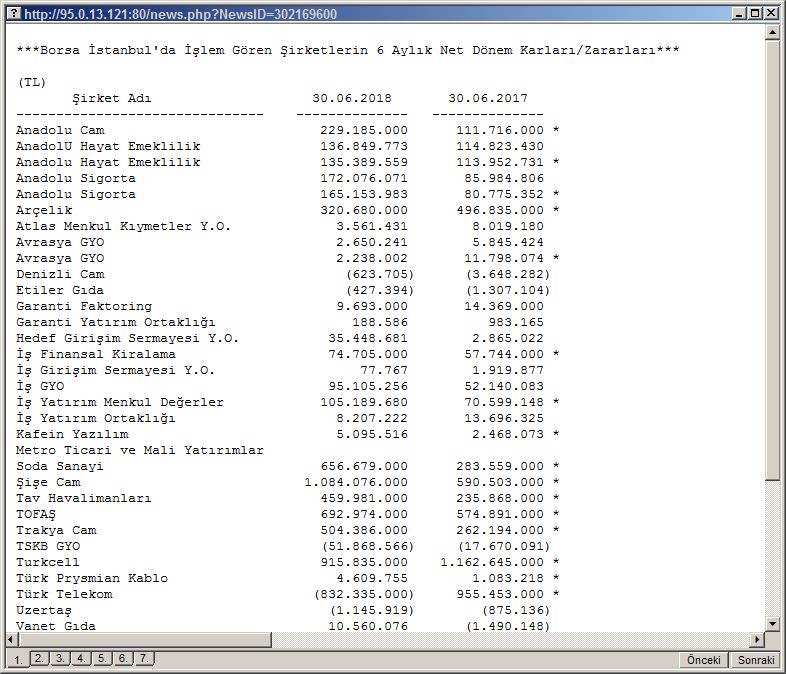The width and height of the screenshot is (786, 674).
Task: Click the Önceki button
Action: coord(704,660)
